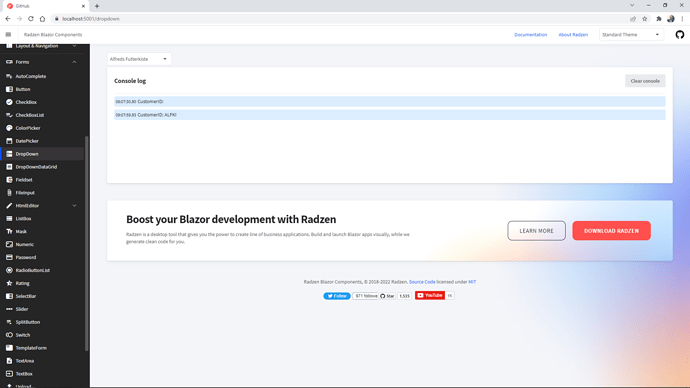690x388 pixels.
Task: Click the Console log heading
Action: [130, 81]
